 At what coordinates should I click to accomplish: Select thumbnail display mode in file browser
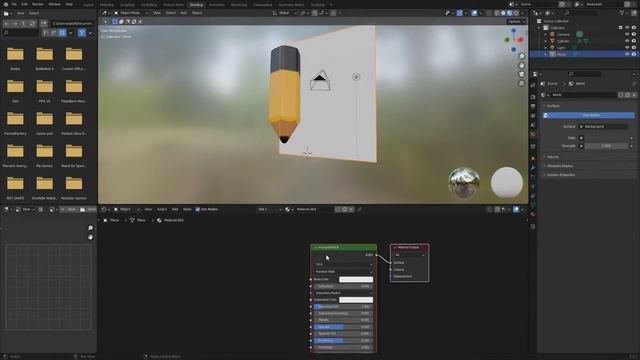tap(62, 33)
